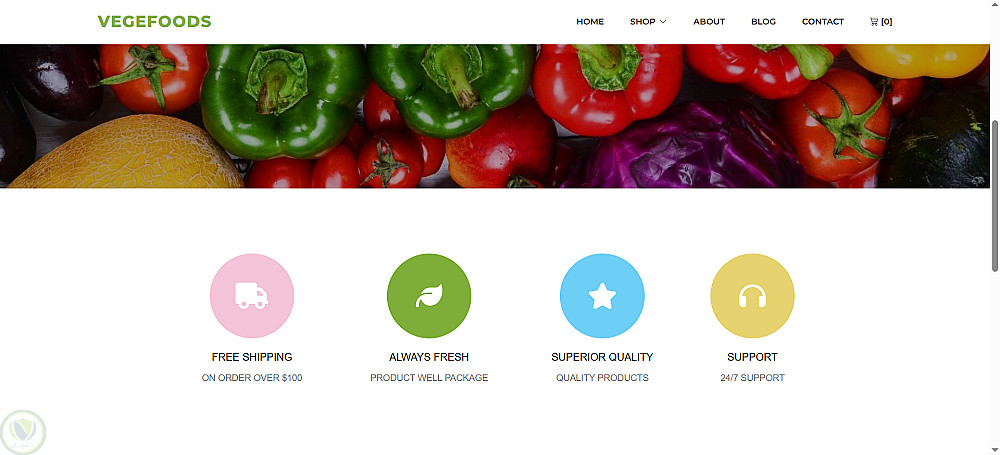Click the pink delivery truck icon
Screen dimensions: 1000x455
(252, 295)
